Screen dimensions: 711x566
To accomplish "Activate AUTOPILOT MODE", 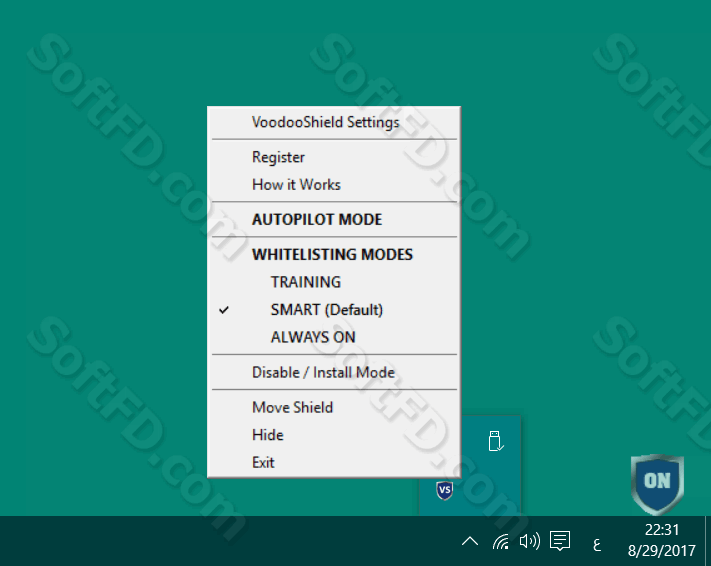I will 334,220.
